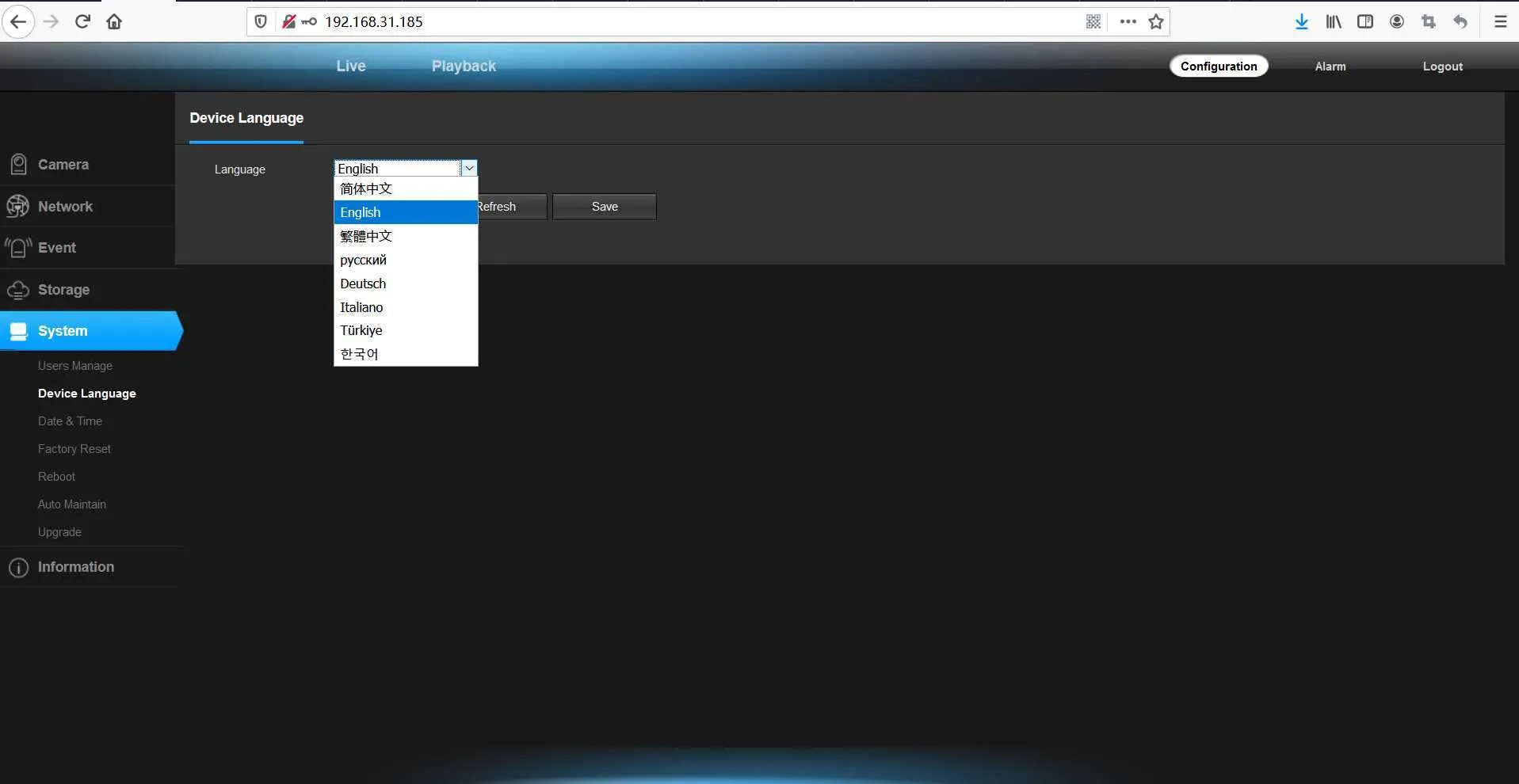Click the Information circle icon
The width and height of the screenshot is (1519, 784).
tap(18, 568)
